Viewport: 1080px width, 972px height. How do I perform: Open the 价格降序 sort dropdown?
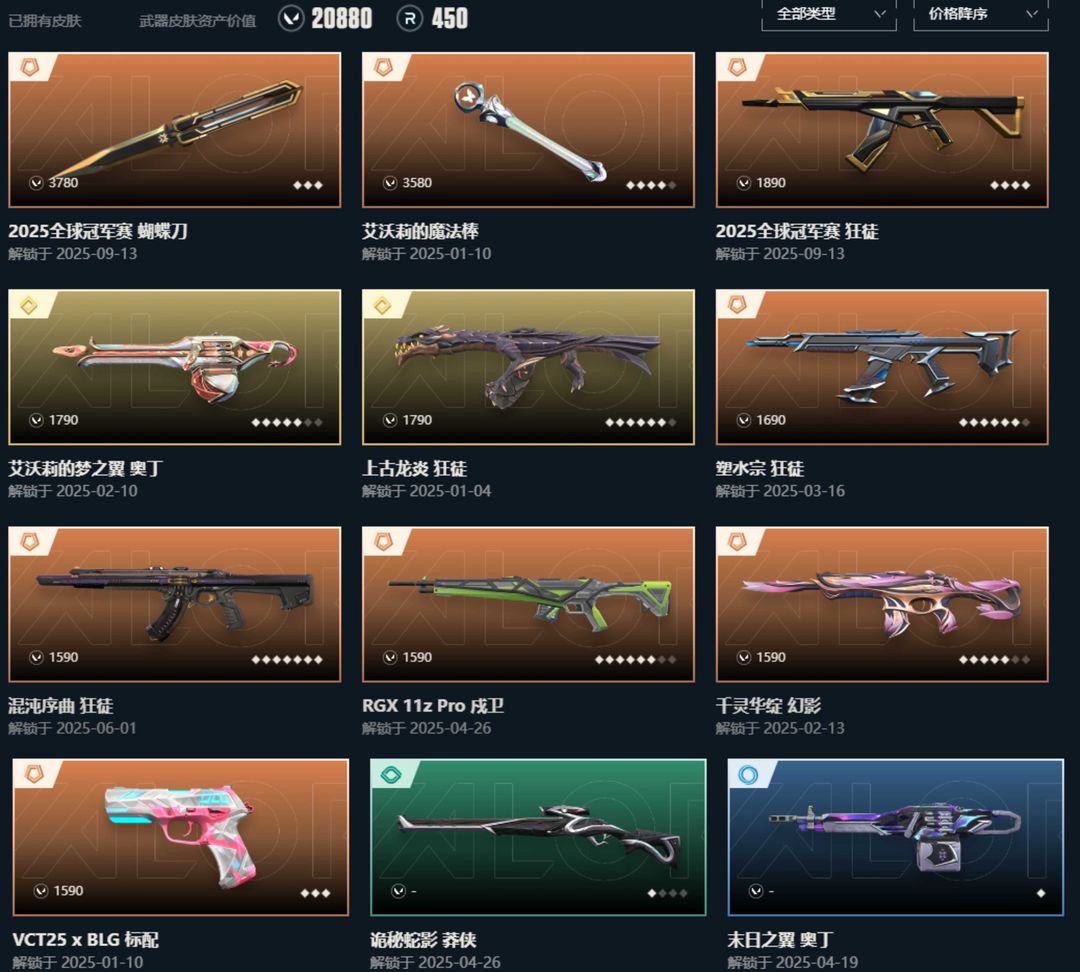980,14
